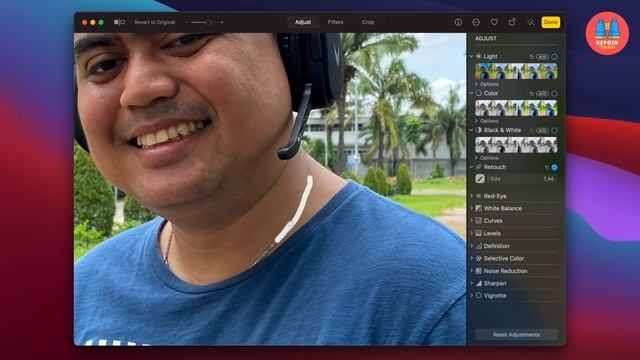Click the undo arrow for Color
The height and width of the screenshot is (360, 640).
(x=531, y=93)
